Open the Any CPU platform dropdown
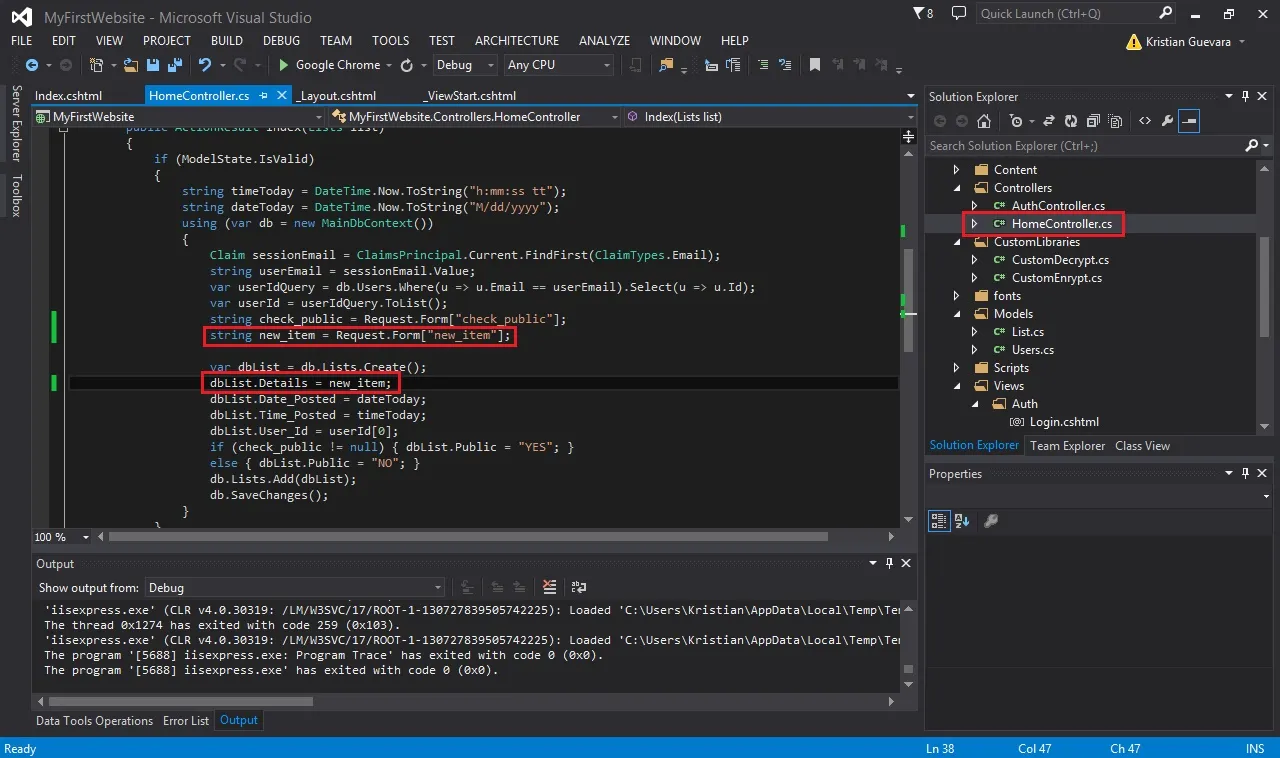This screenshot has height=758, width=1280. click(558, 65)
